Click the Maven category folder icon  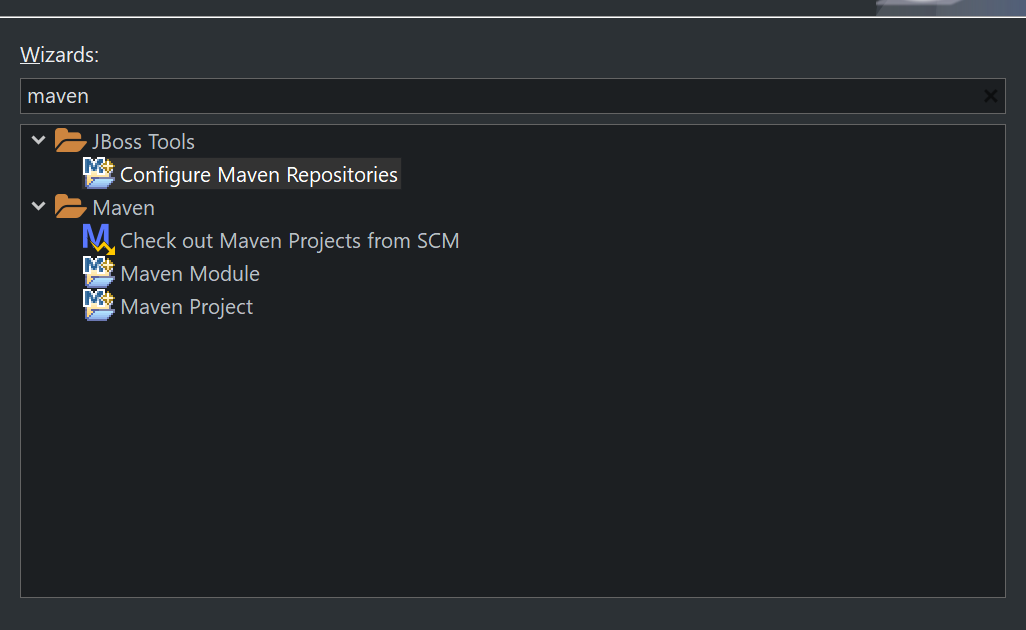(69, 207)
